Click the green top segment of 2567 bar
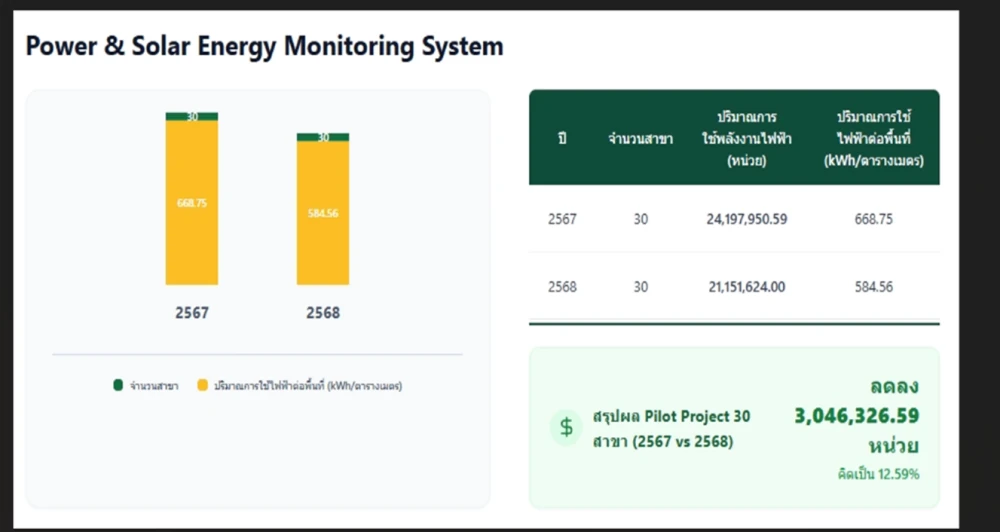1000x532 pixels. point(192,116)
